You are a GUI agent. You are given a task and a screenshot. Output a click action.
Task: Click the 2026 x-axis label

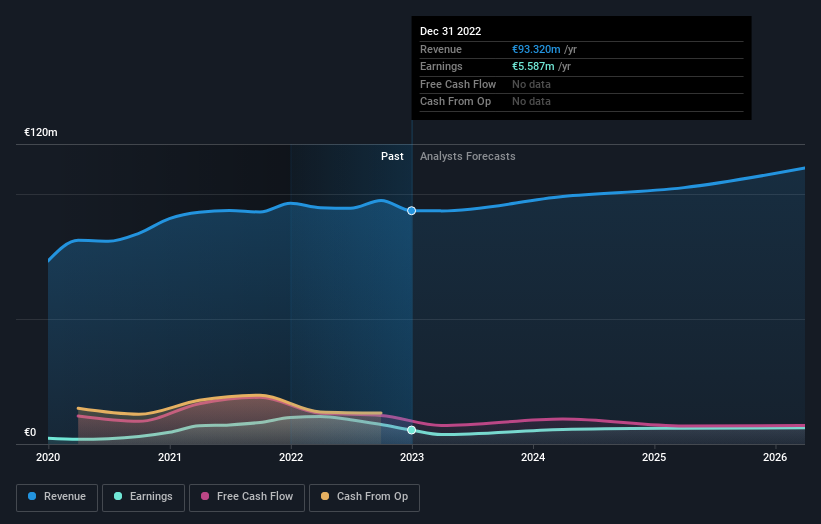tap(775, 457)
